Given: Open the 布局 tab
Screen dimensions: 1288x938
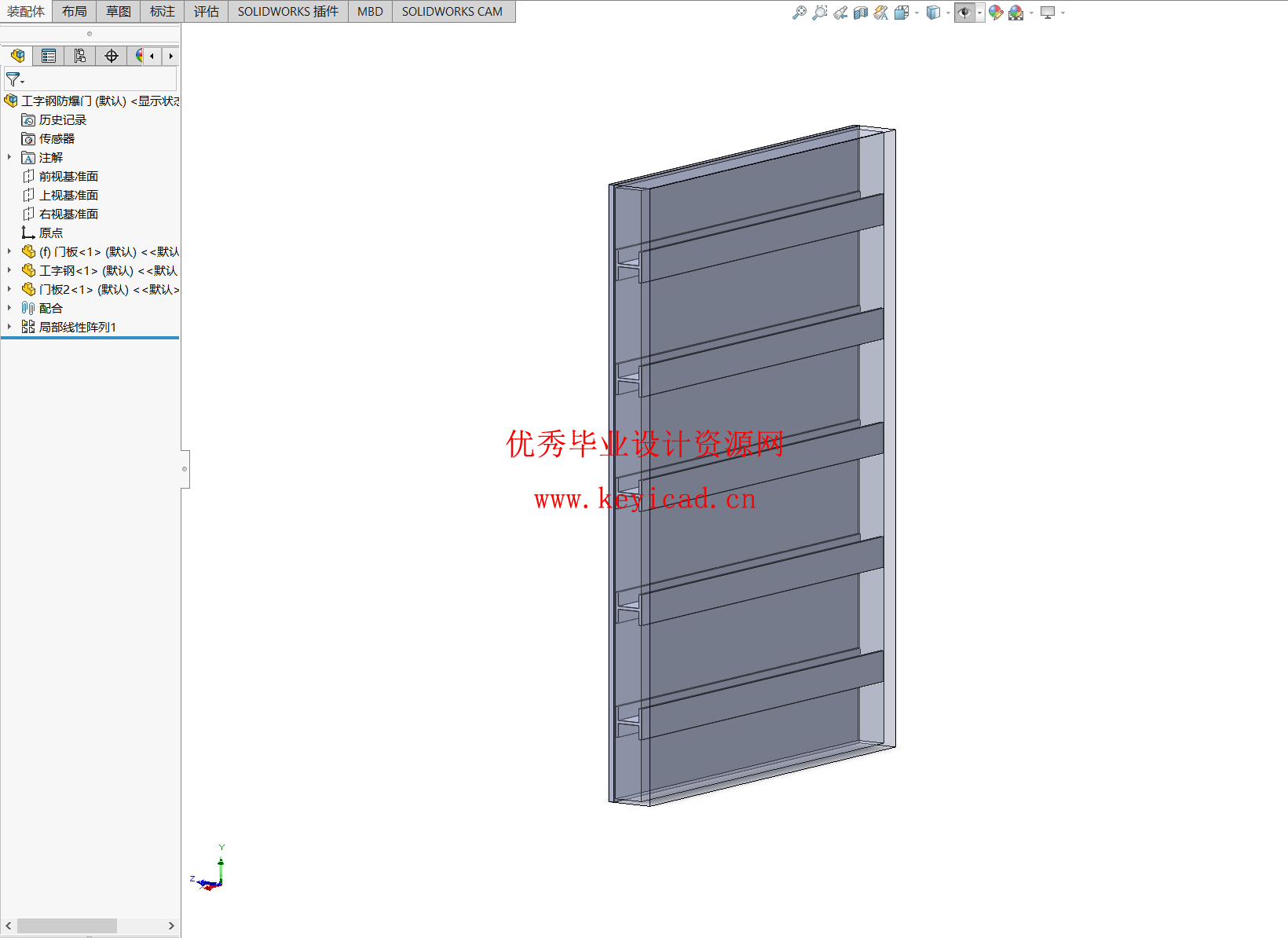Looking at the screenshot, I should (x=75, y=11).
